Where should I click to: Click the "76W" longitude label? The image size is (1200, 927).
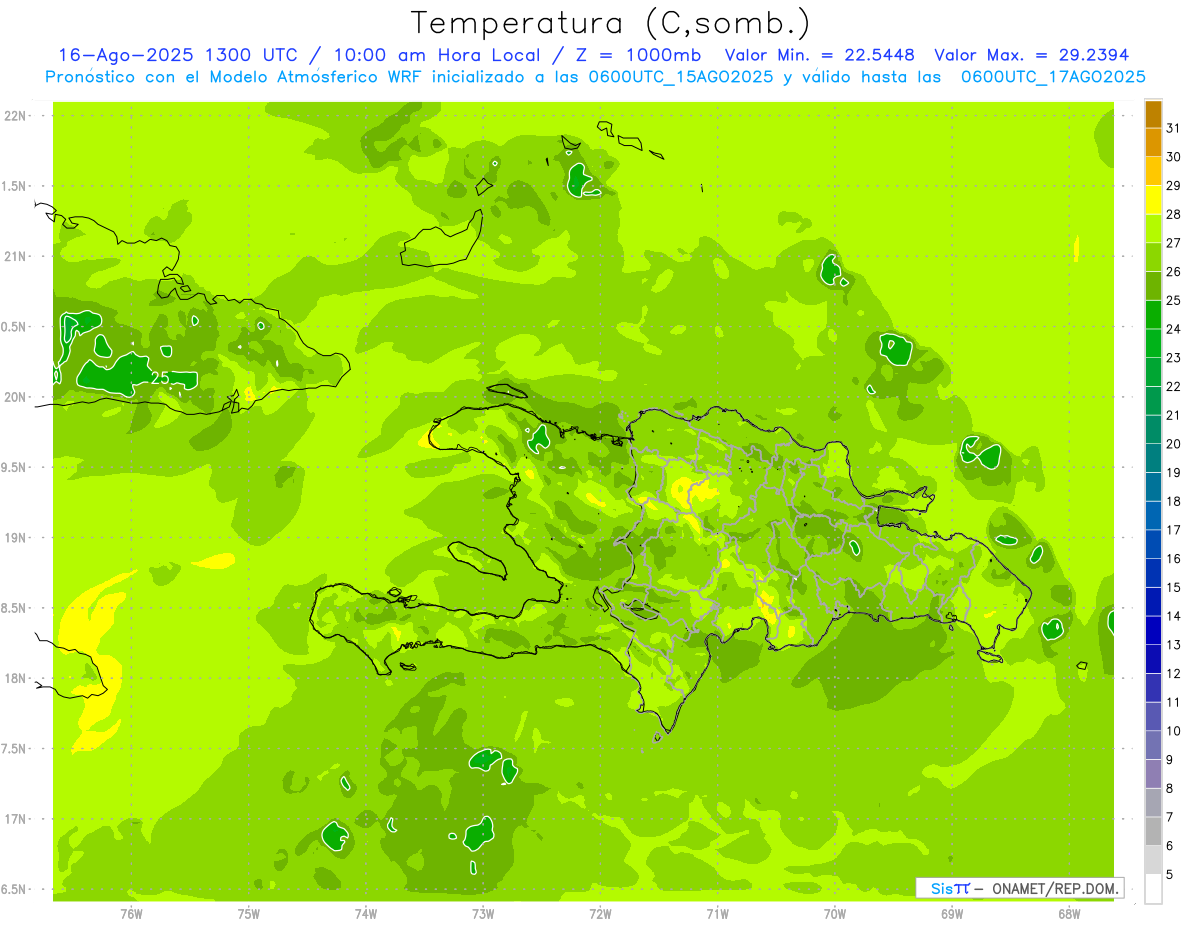[x=131, y=913]
